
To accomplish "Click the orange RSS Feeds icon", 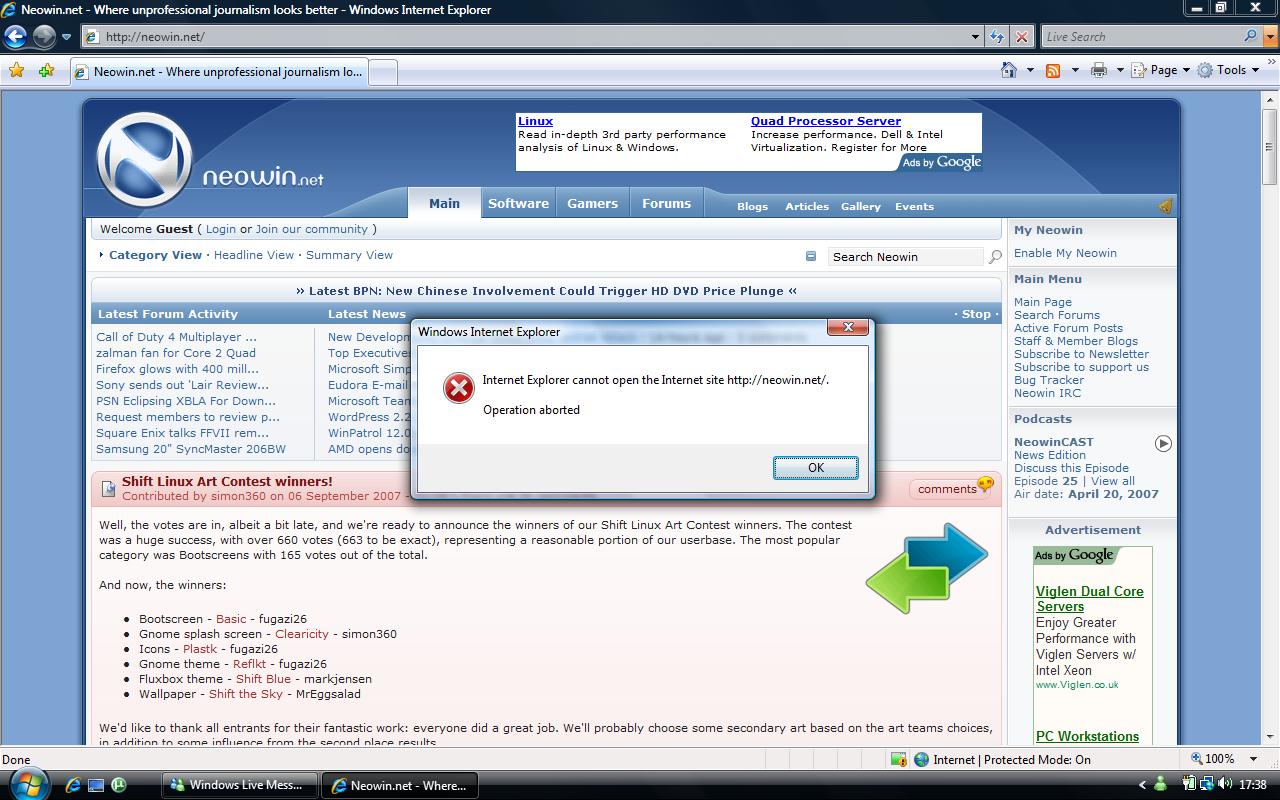I will coord(1053,70).
